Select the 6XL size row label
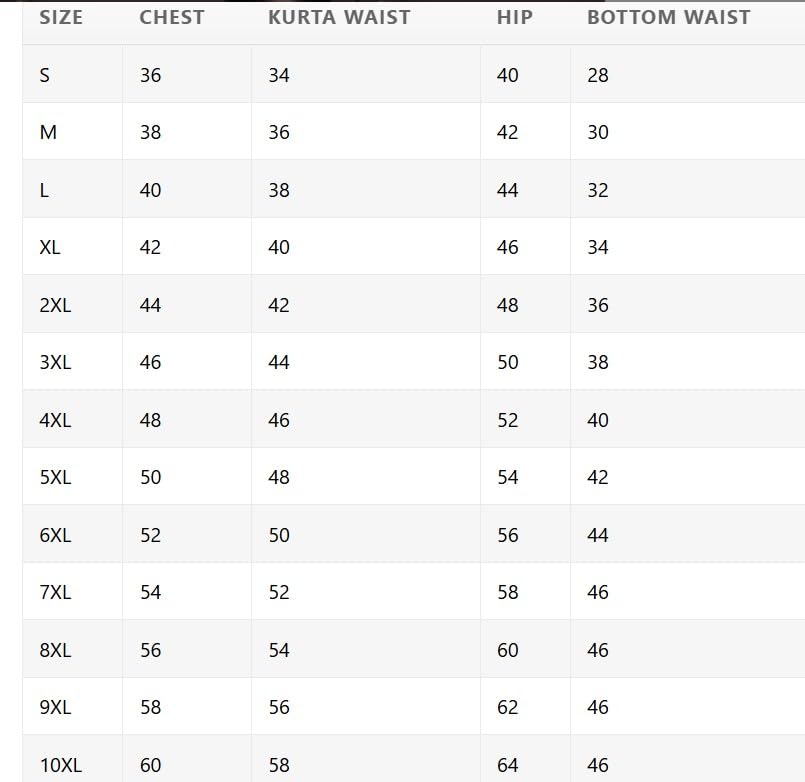 click(55, 536)
